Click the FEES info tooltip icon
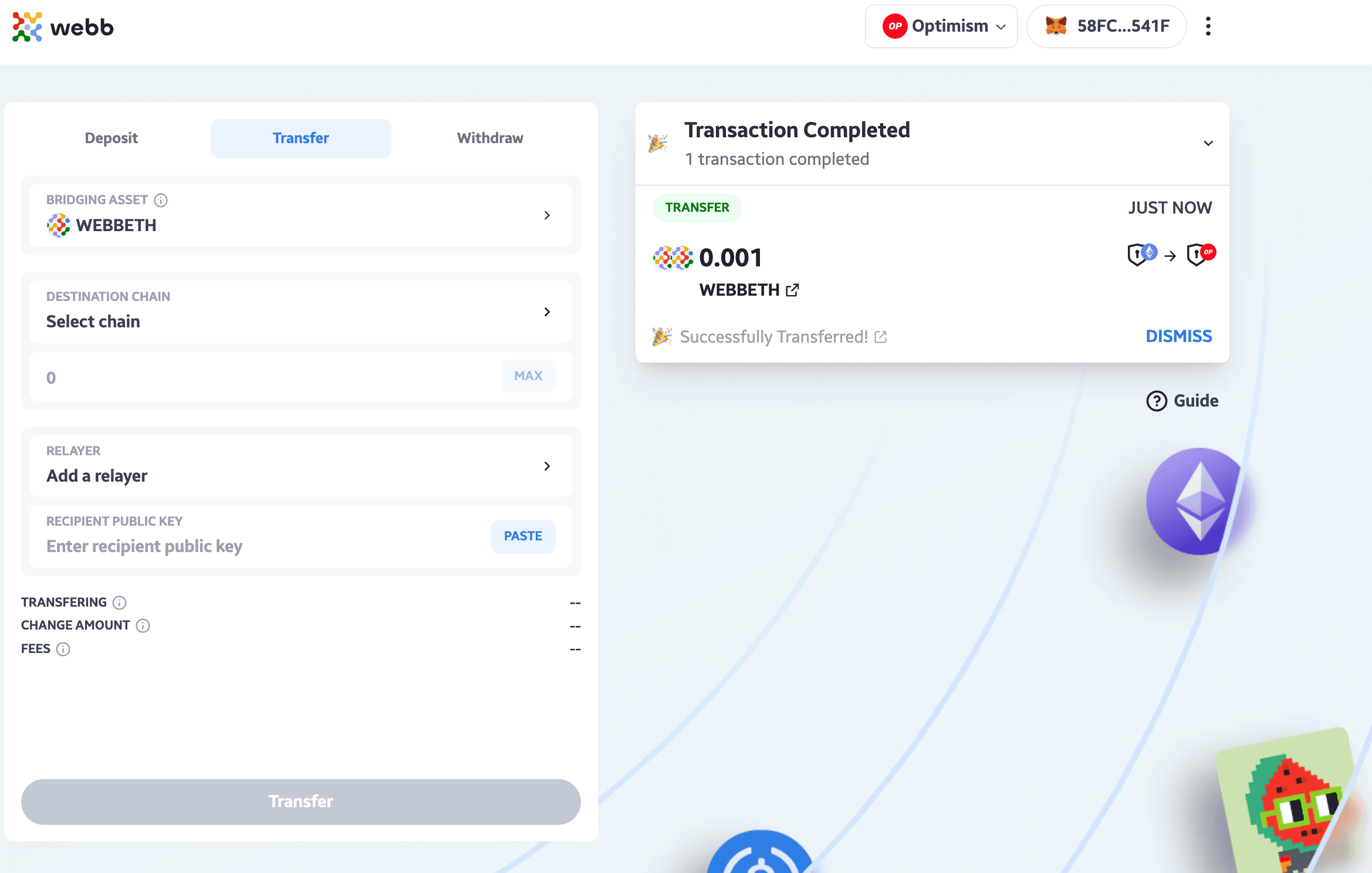Image resolution: width=1372 pixels, height=873 pixels. (x=64, y=649)
